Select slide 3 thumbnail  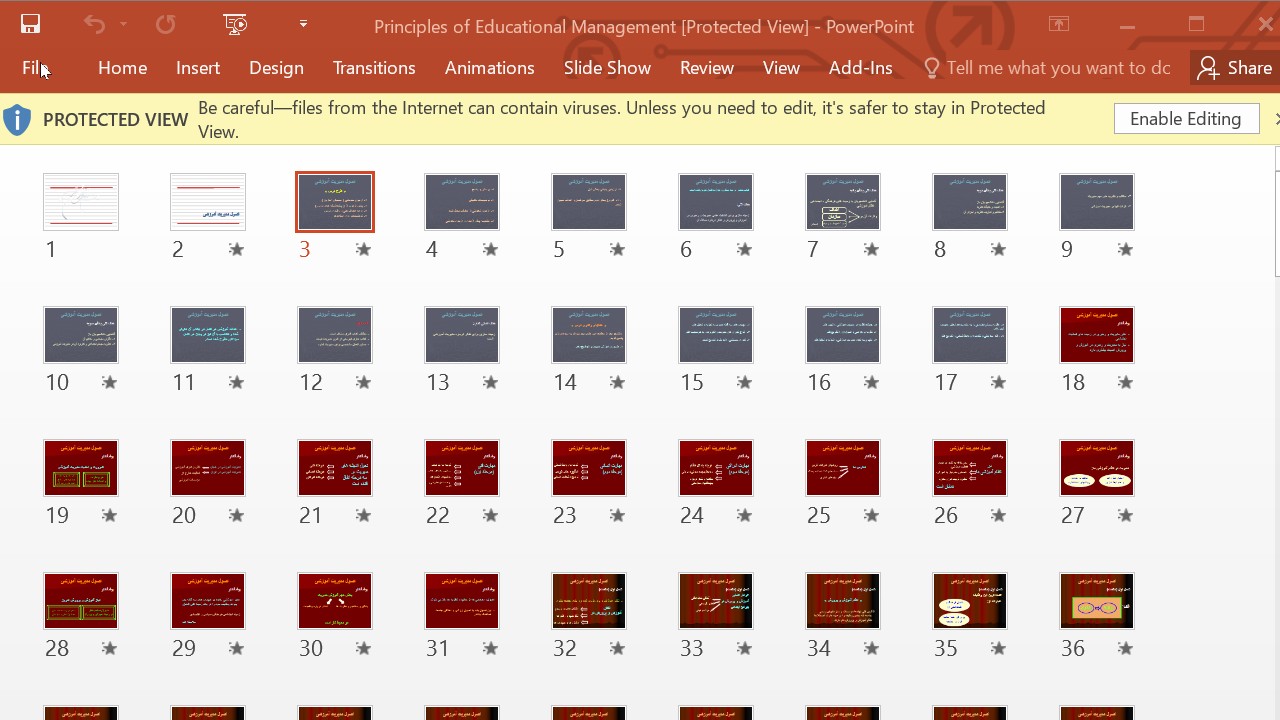pos(335,202)
